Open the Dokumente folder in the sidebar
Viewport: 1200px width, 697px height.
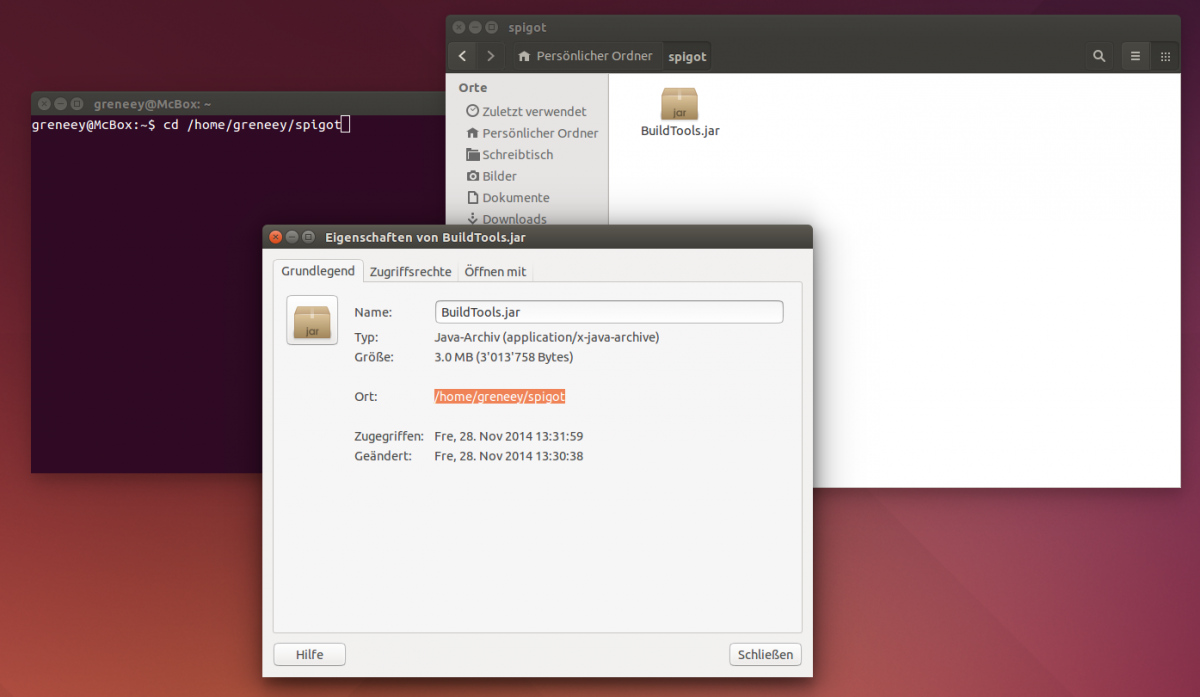click(x=508, y=198)
